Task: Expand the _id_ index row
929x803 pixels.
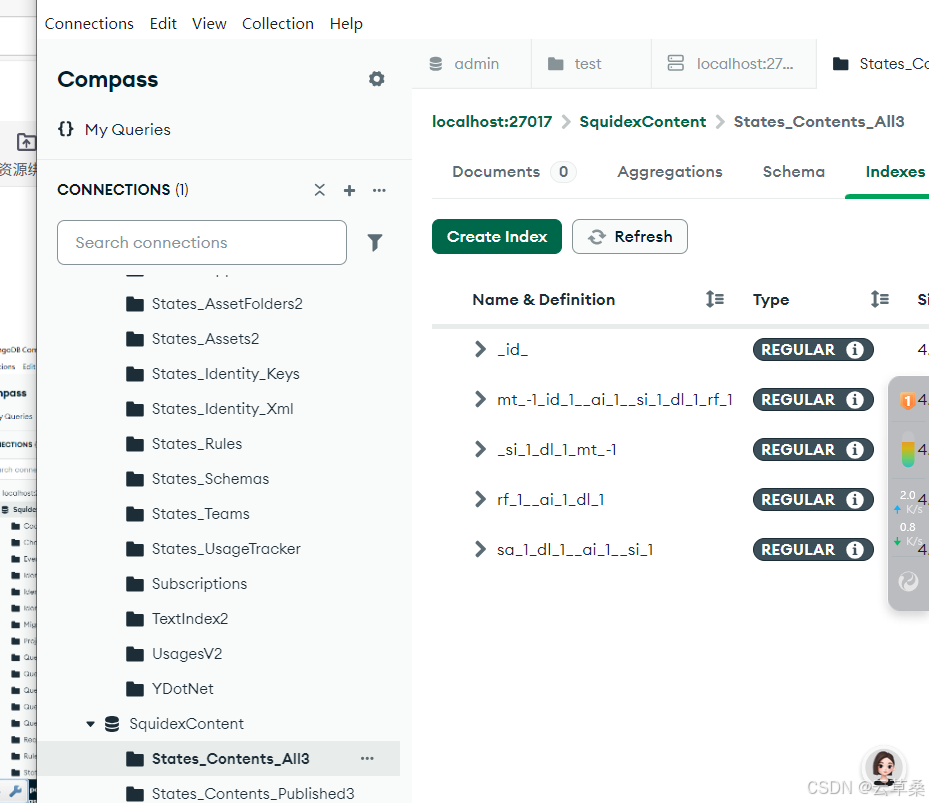Action: tap(480, 349)
